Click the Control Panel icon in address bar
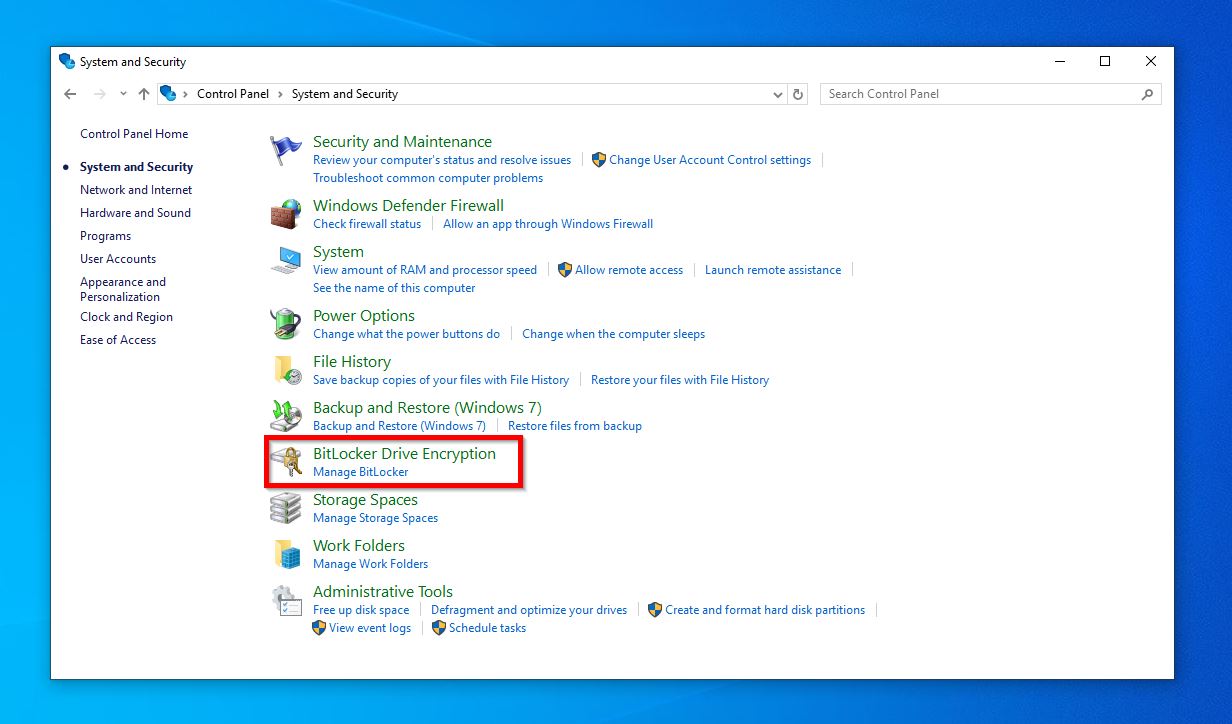The height and width of the screenshot is (724, 1232). (x=168, y=94)
